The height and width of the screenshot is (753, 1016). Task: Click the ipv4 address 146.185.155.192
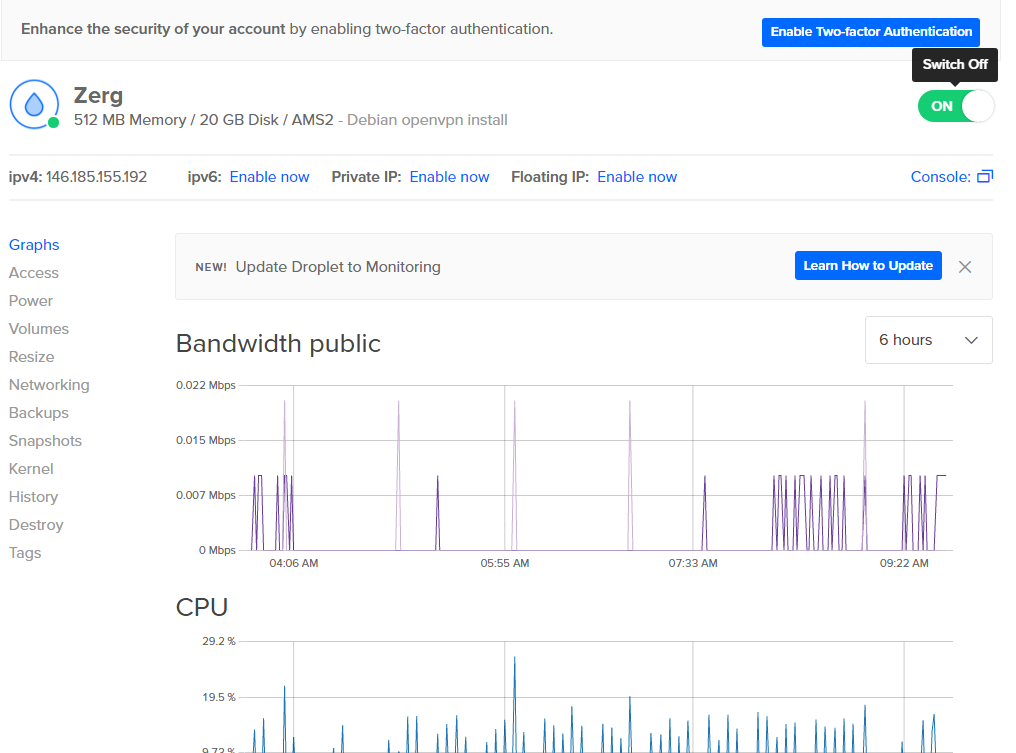pos(97,177)
